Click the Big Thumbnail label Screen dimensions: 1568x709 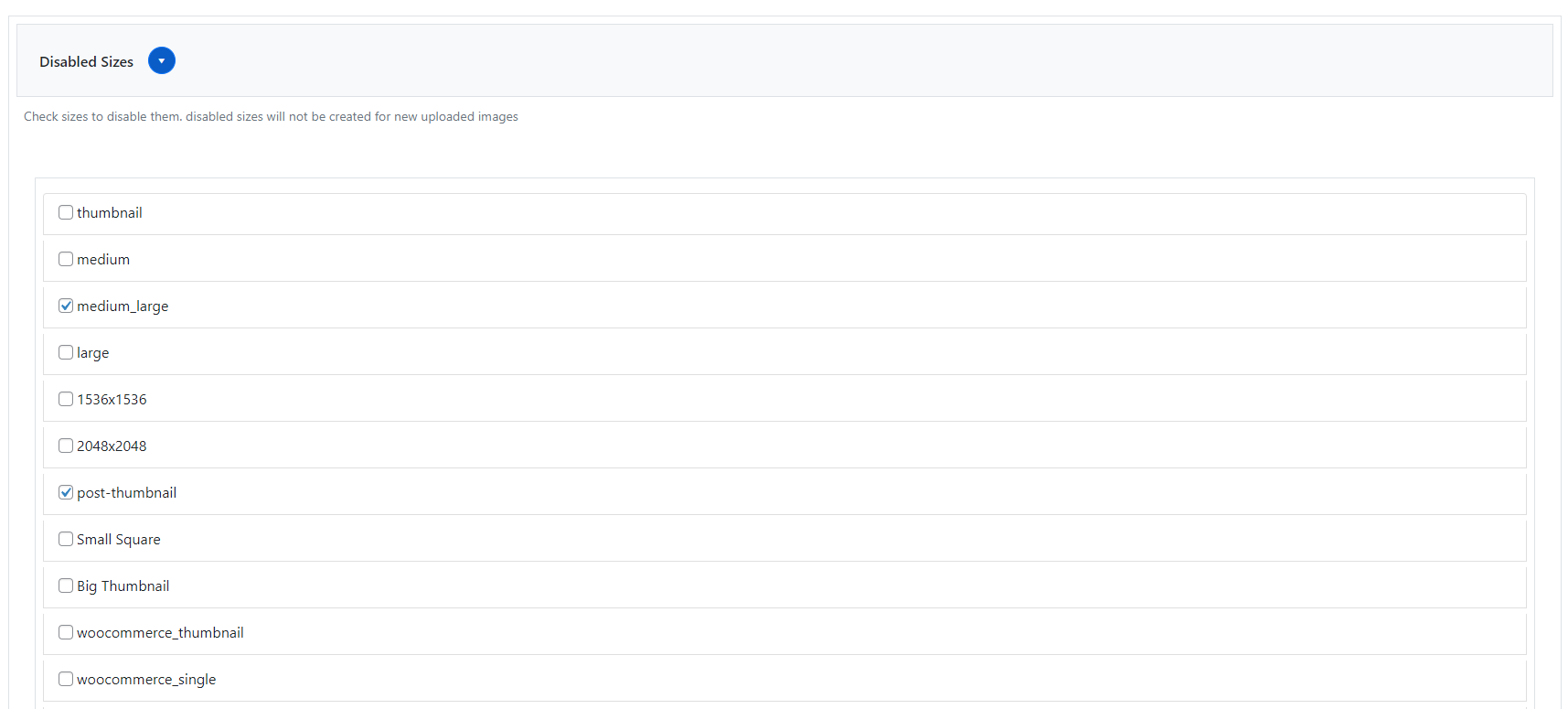(x=123, y=586)
